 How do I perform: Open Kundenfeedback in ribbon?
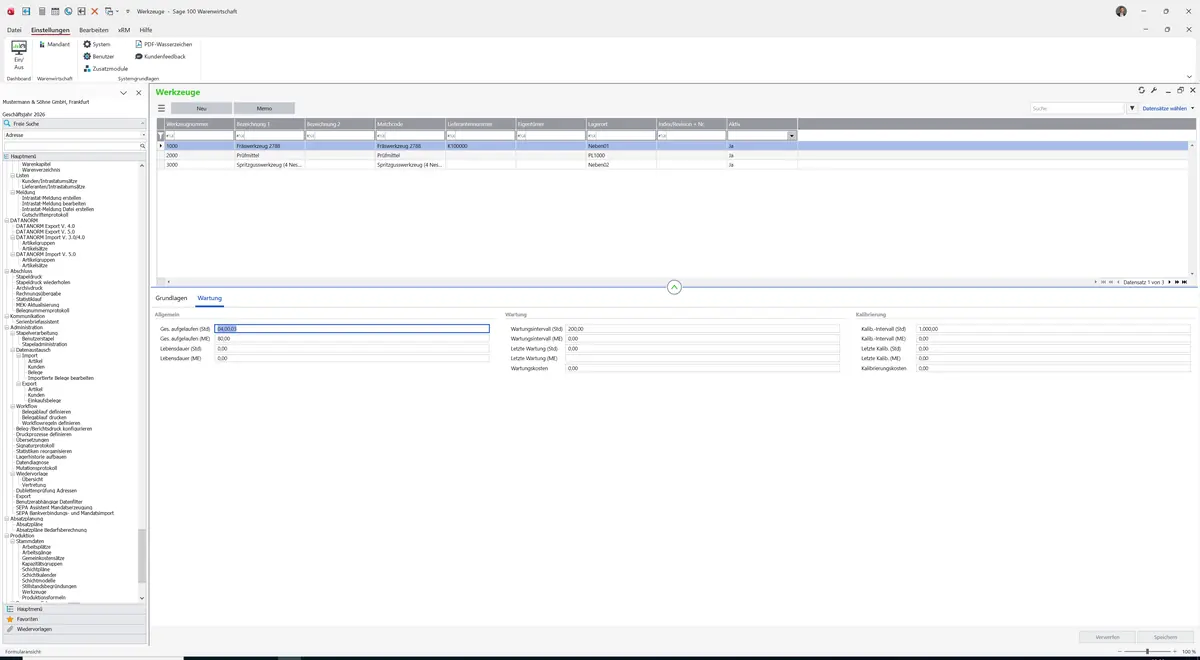point(160,56)
